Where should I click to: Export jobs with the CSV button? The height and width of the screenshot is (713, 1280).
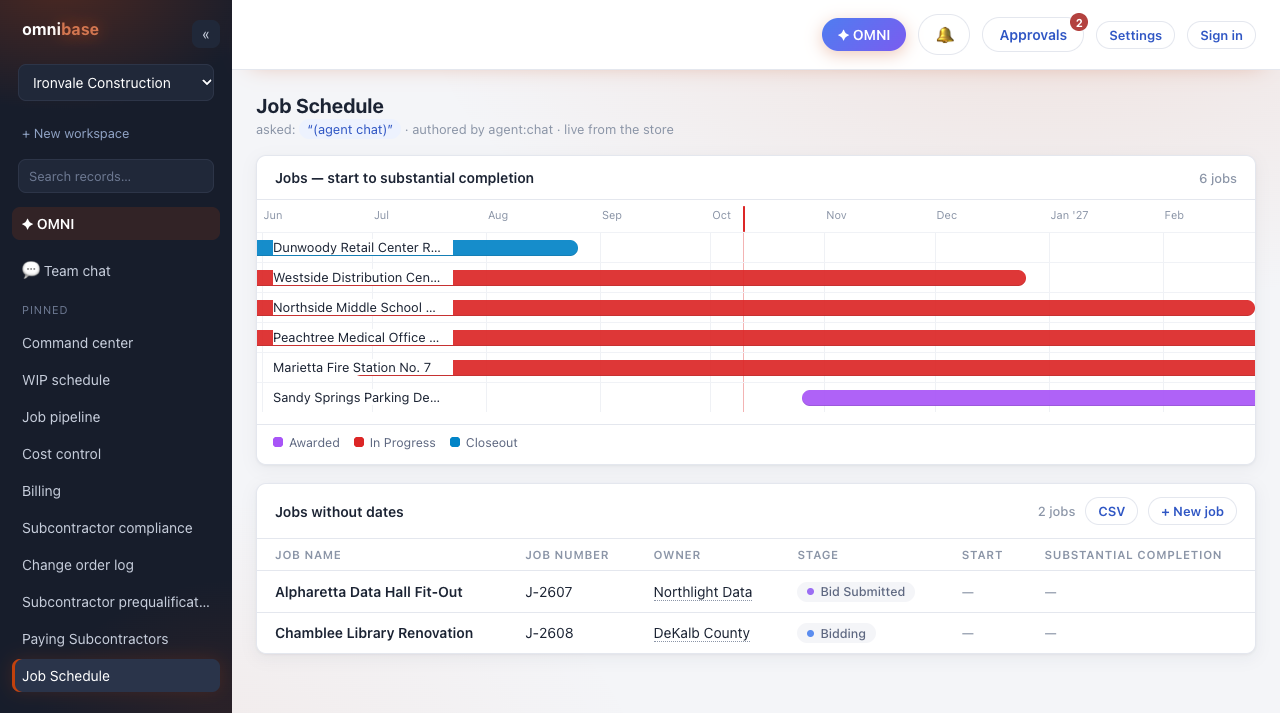(1111, 511)
